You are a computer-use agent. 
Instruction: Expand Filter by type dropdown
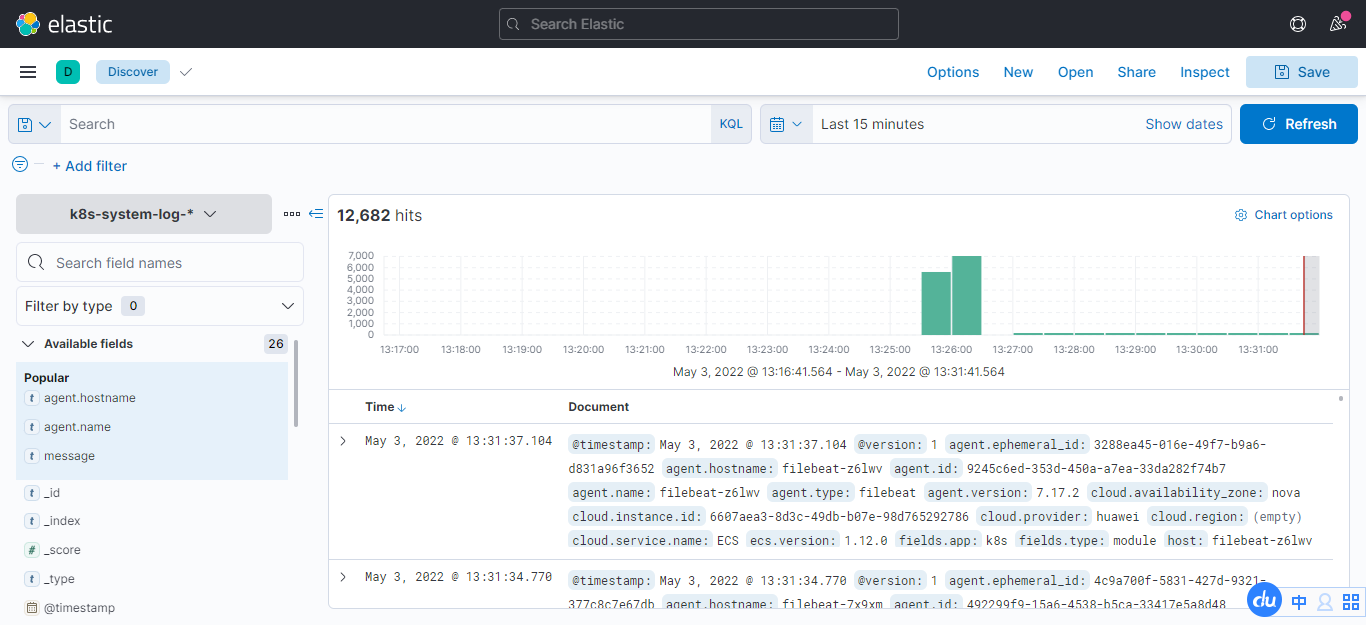tap(160, 306)
